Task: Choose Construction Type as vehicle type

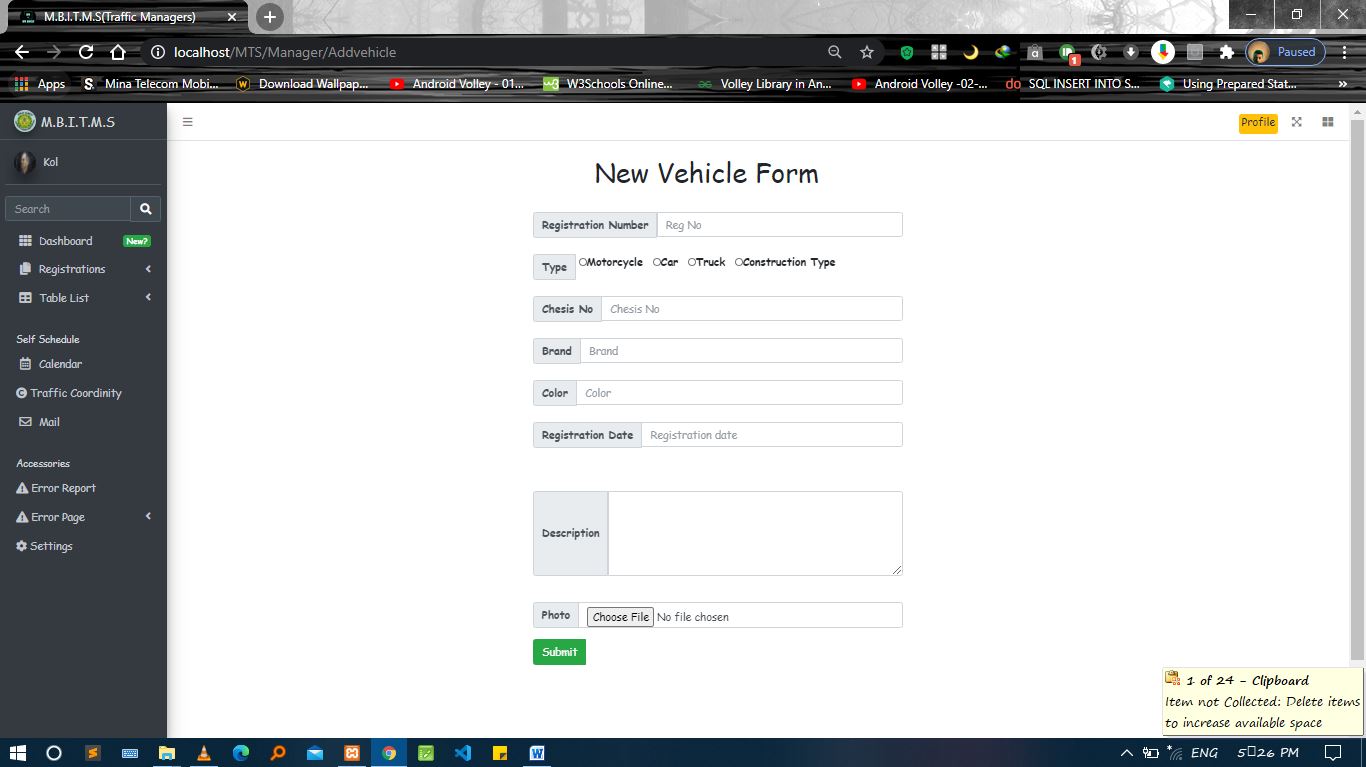Action: [x=737, y=262]
